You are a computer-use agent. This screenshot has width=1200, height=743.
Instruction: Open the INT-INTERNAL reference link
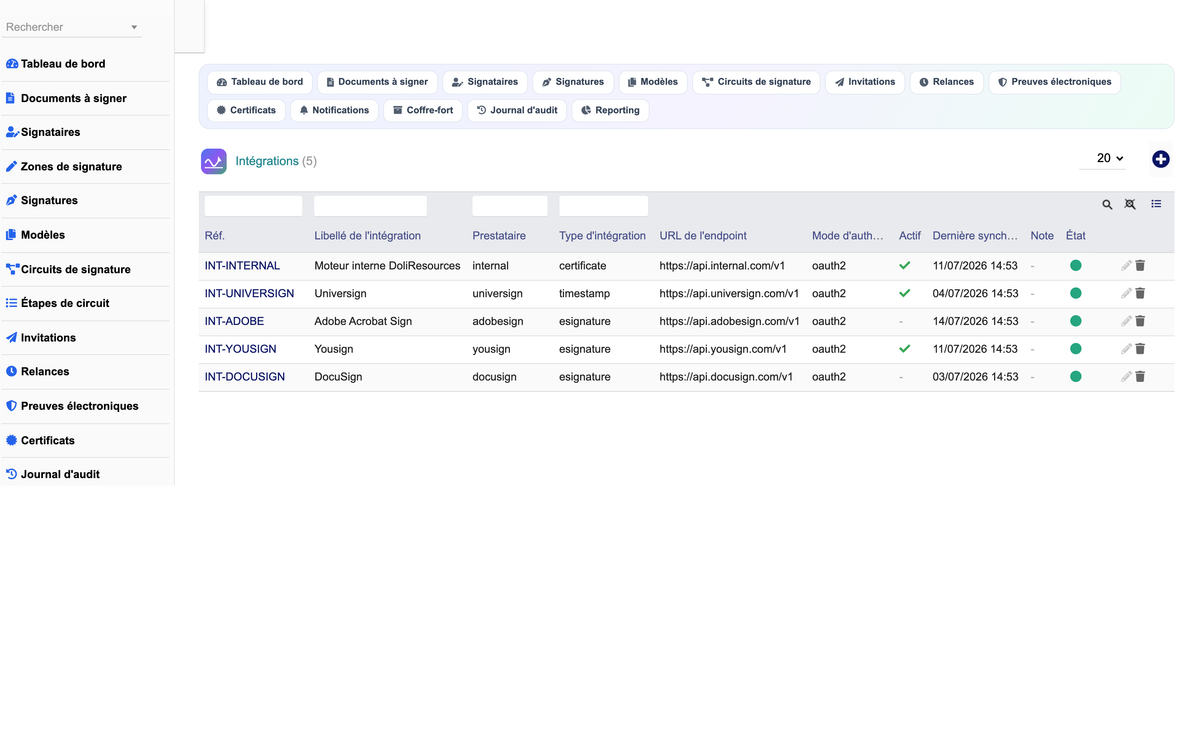click(x=242, y=266)
